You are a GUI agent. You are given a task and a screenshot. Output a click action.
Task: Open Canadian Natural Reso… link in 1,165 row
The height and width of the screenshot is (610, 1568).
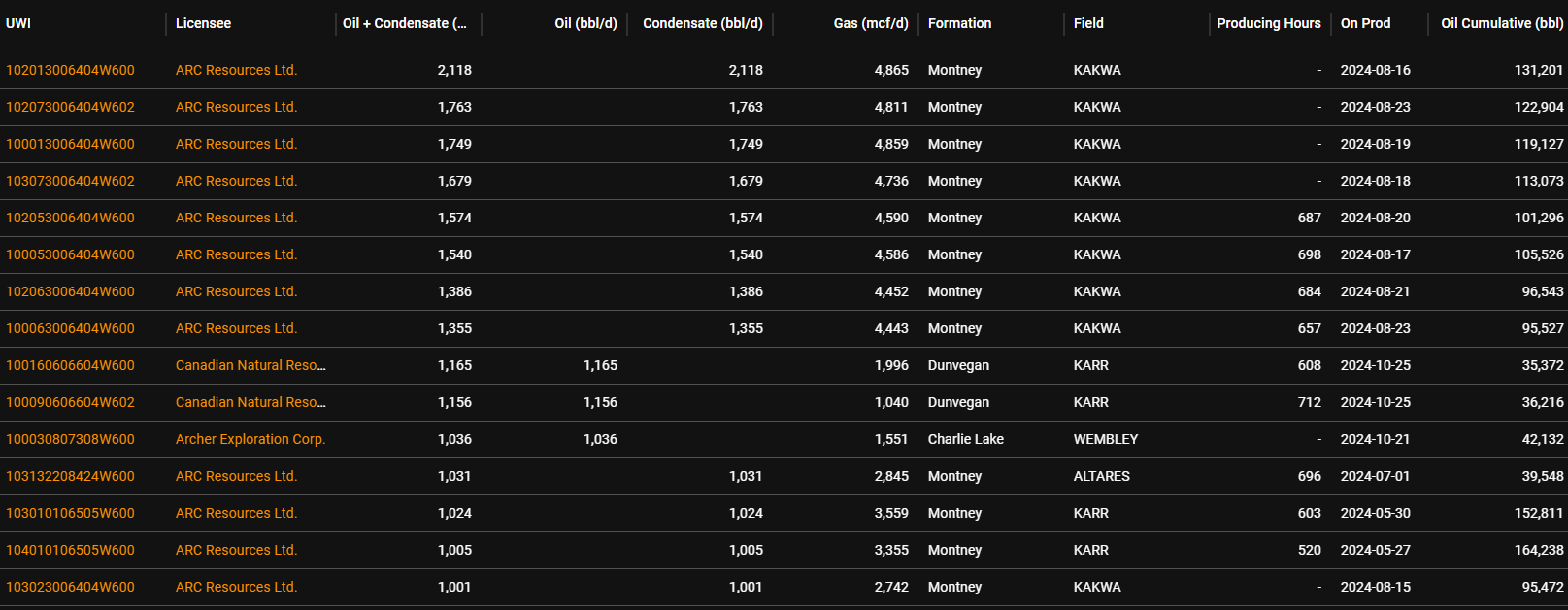(250, 365)
